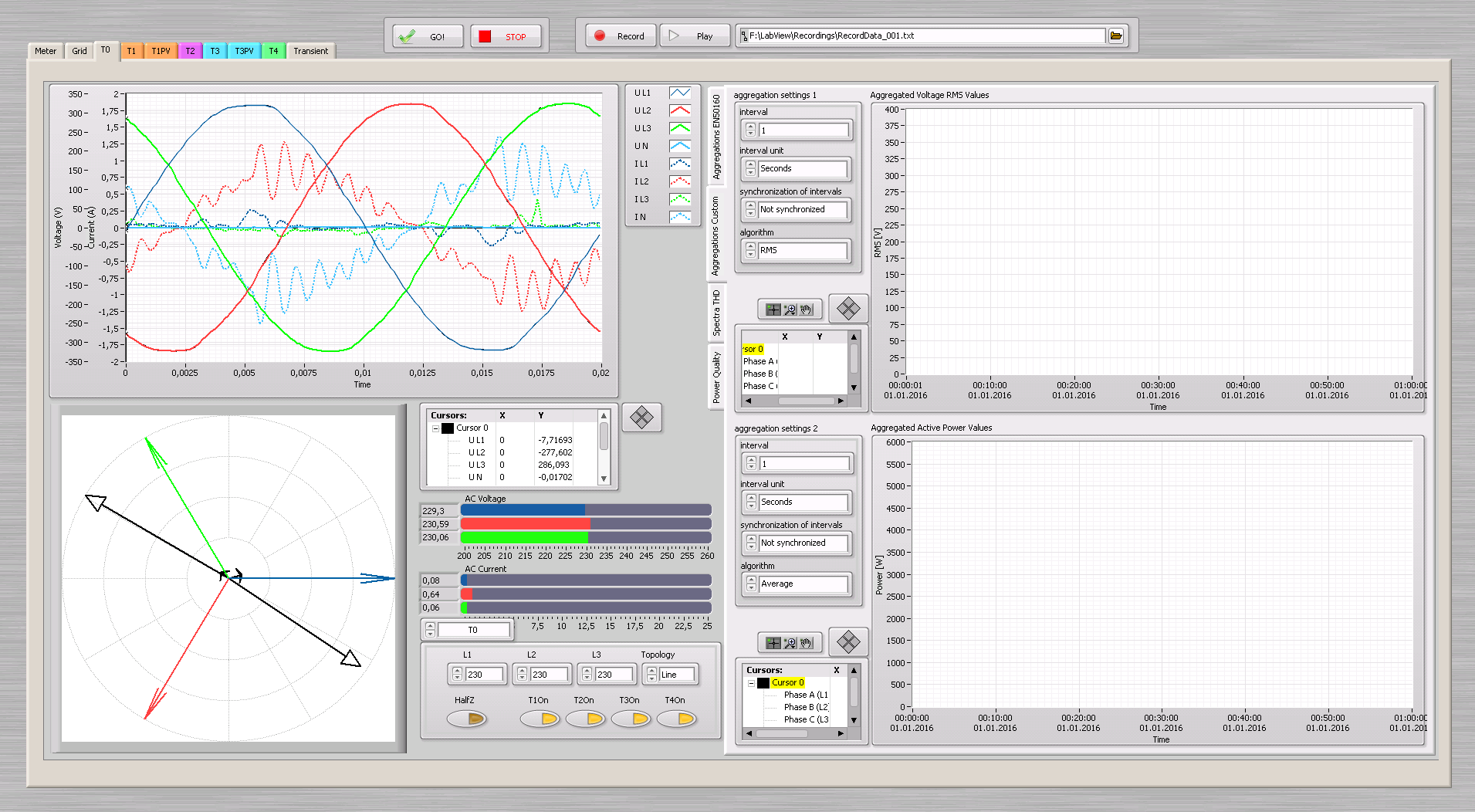Stop acquisition with the red STOP button
Viewport: 1475px width, 812px height.
tap(506, 36)
